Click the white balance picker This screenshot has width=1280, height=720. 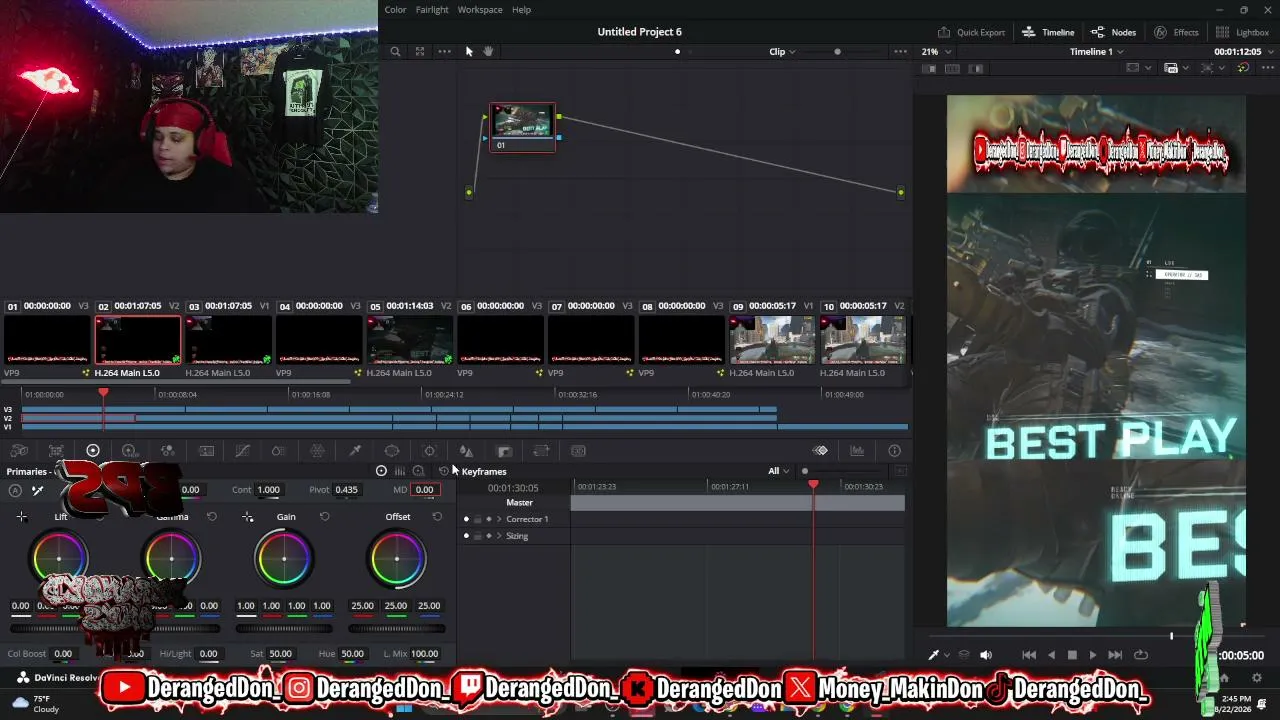pos(38,490)
